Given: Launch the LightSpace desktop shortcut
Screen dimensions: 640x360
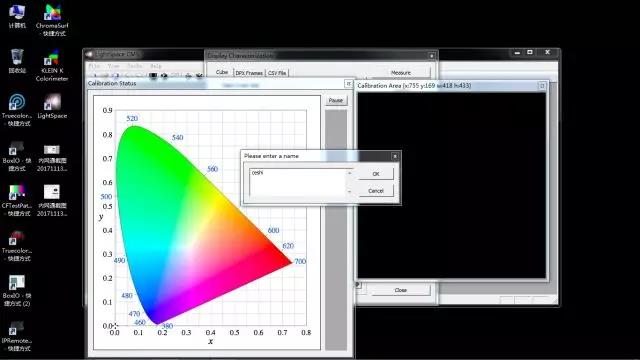Looking at the screenshot, I should (52, 106).
